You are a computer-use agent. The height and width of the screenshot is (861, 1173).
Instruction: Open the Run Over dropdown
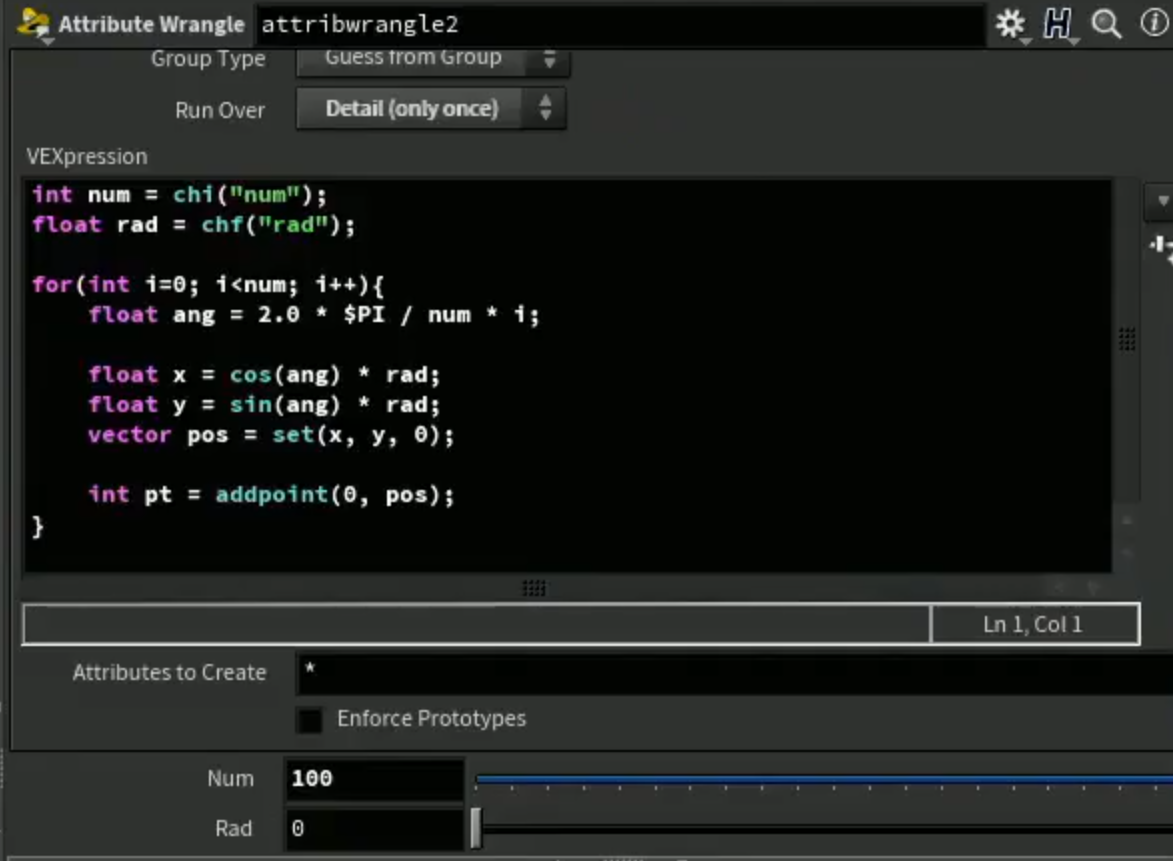pos(431,109)
